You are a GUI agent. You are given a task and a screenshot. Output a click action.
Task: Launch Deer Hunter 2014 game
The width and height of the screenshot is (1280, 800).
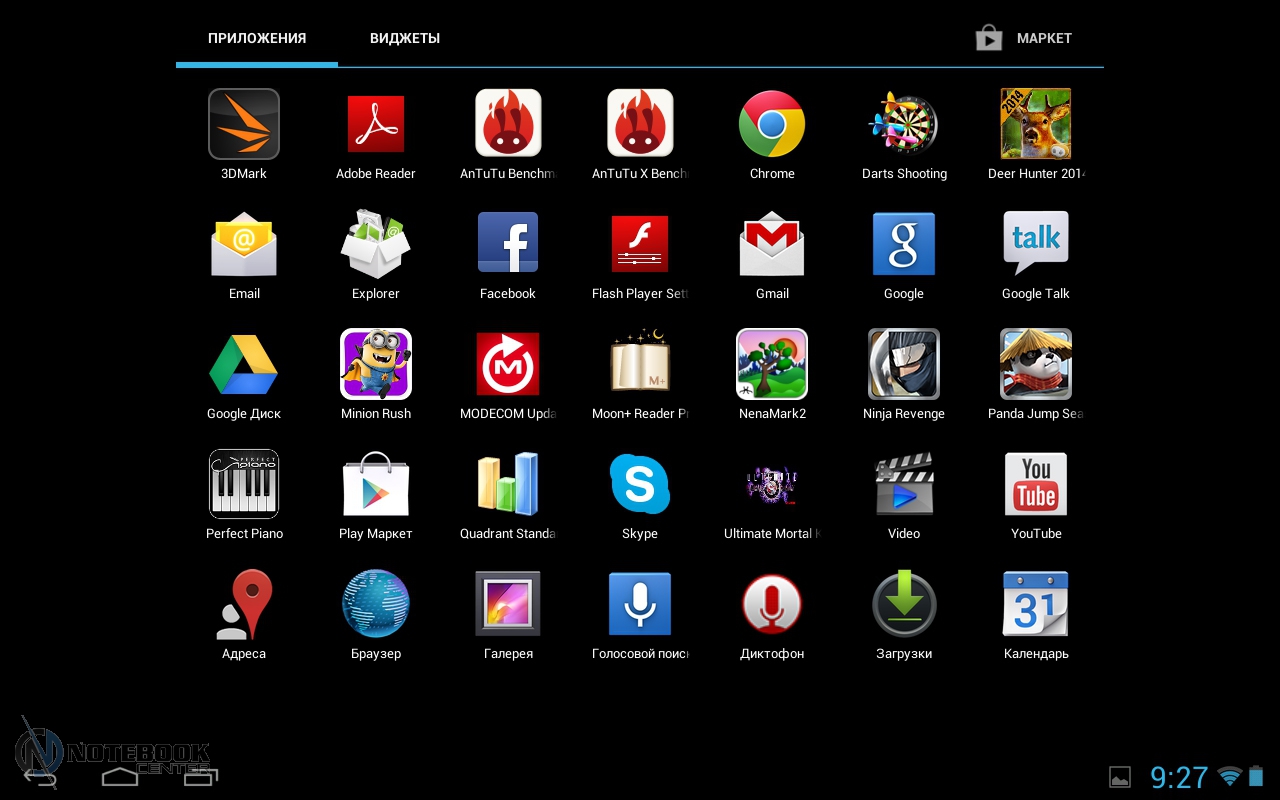pyautogui.click(x=1036, y=124)
